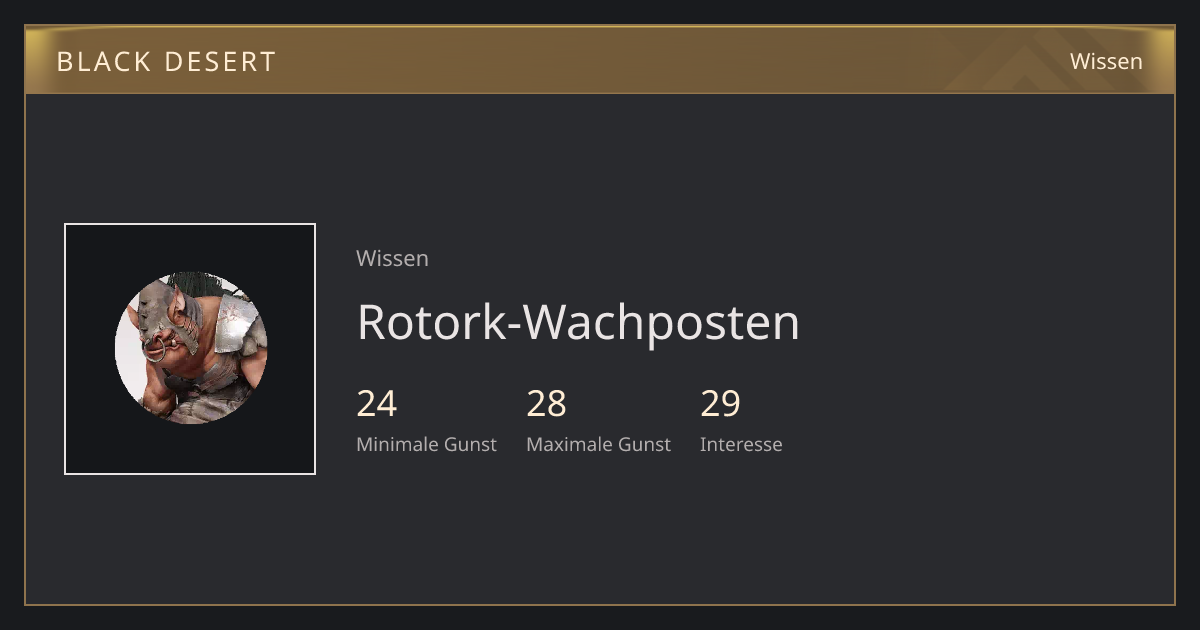The width and height of the screenshot is (1200, 630).
Task: Open the Wissen link in the gold header
Action: 1106,61
